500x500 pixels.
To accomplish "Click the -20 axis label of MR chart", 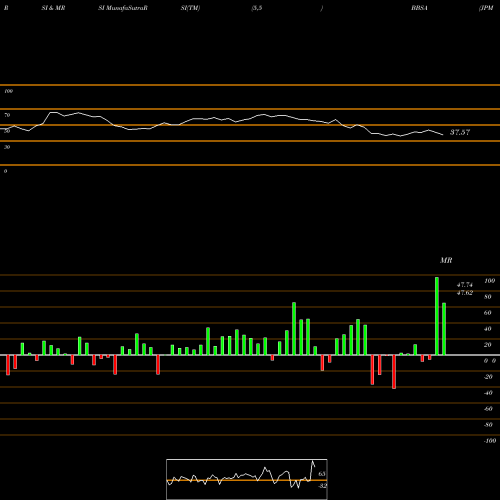I will [488, 377].
